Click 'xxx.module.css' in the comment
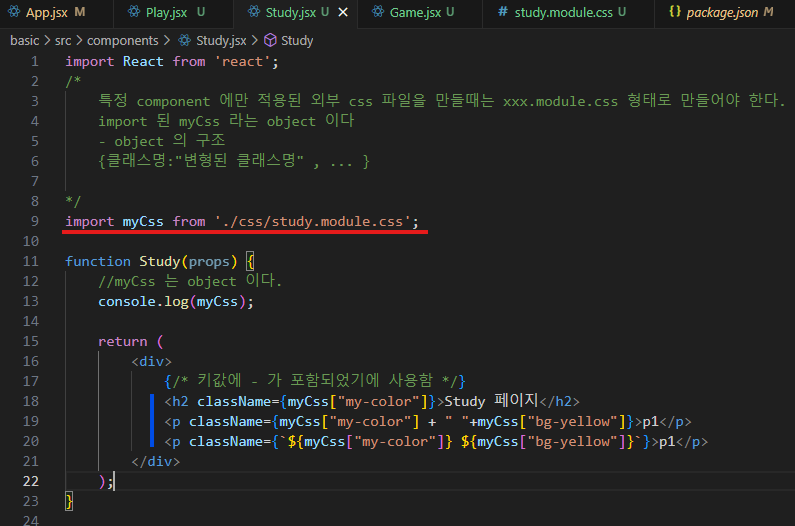795x526 pixels. click(560, 101)
